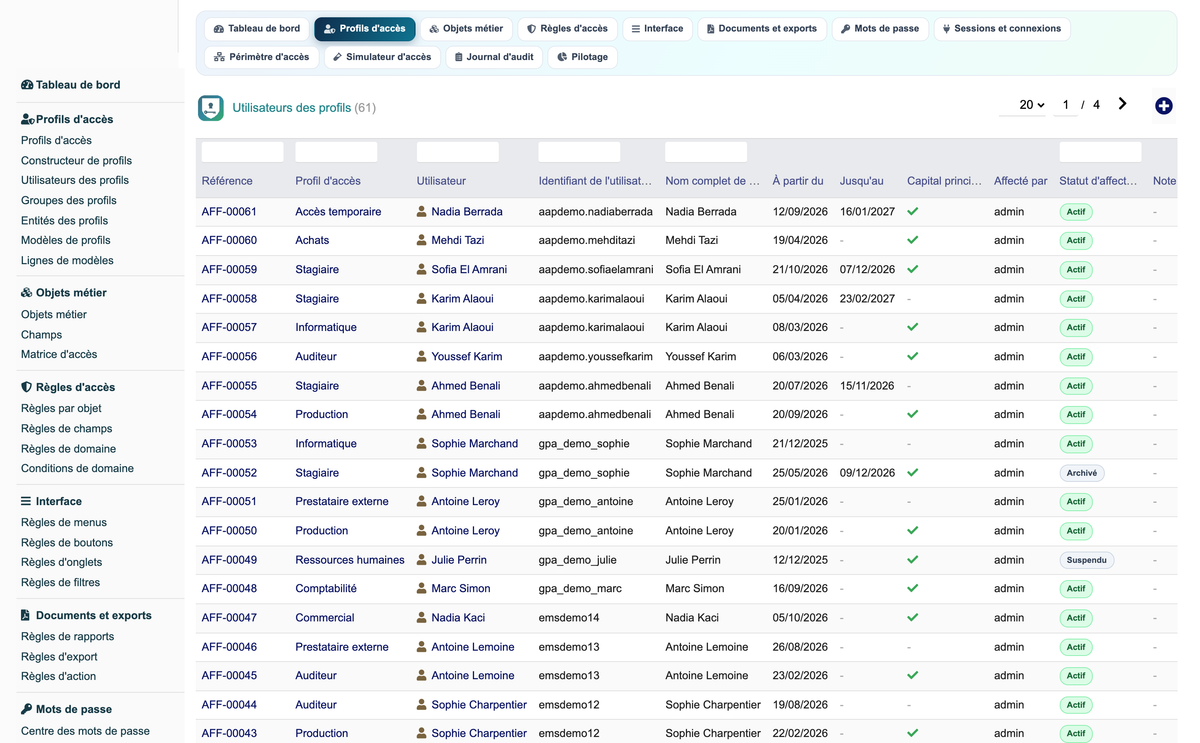Open profile link Accès temporaire

click(x=338, y=212)
